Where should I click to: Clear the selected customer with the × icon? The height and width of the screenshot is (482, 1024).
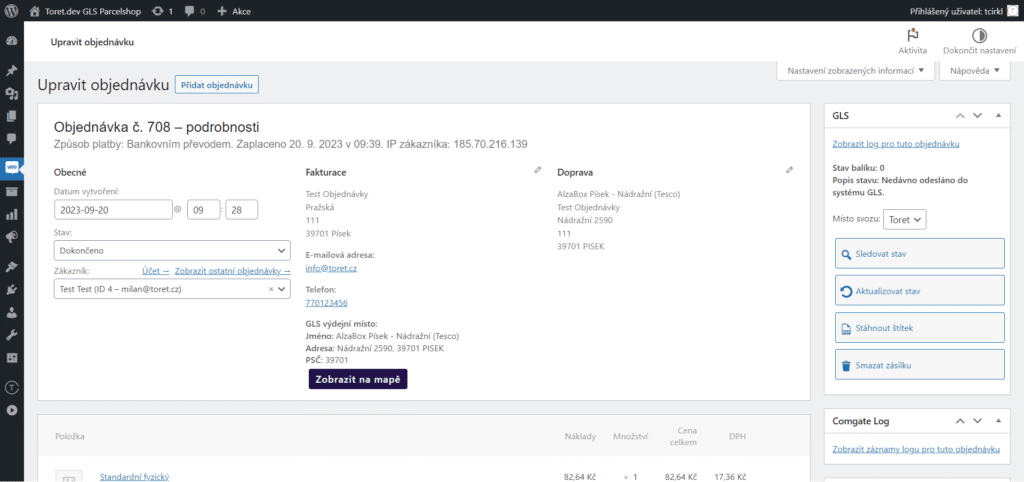pyautogui.click(x=271, y=289)
